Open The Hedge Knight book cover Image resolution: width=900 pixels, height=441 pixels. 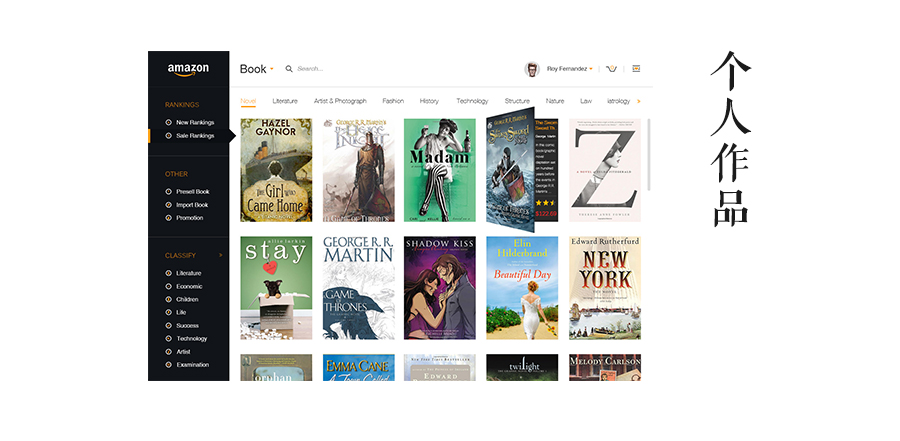point(359,170)
